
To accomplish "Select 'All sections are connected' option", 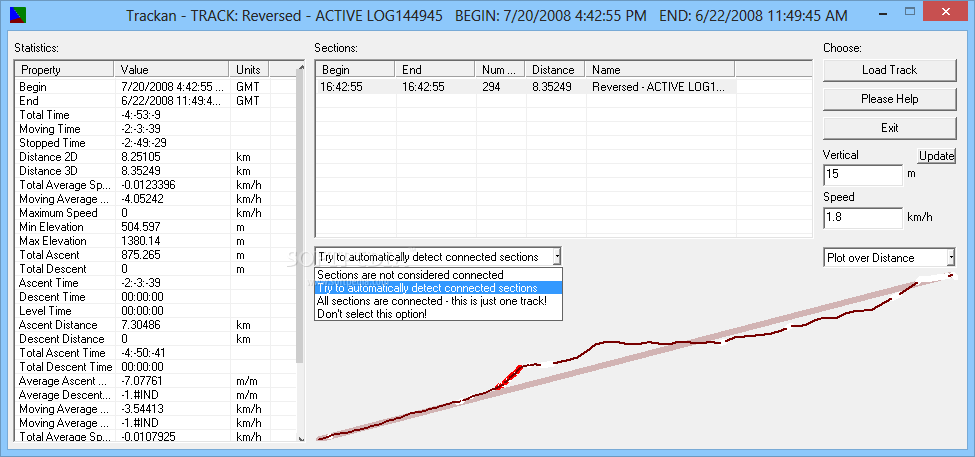I will point(438,301).
